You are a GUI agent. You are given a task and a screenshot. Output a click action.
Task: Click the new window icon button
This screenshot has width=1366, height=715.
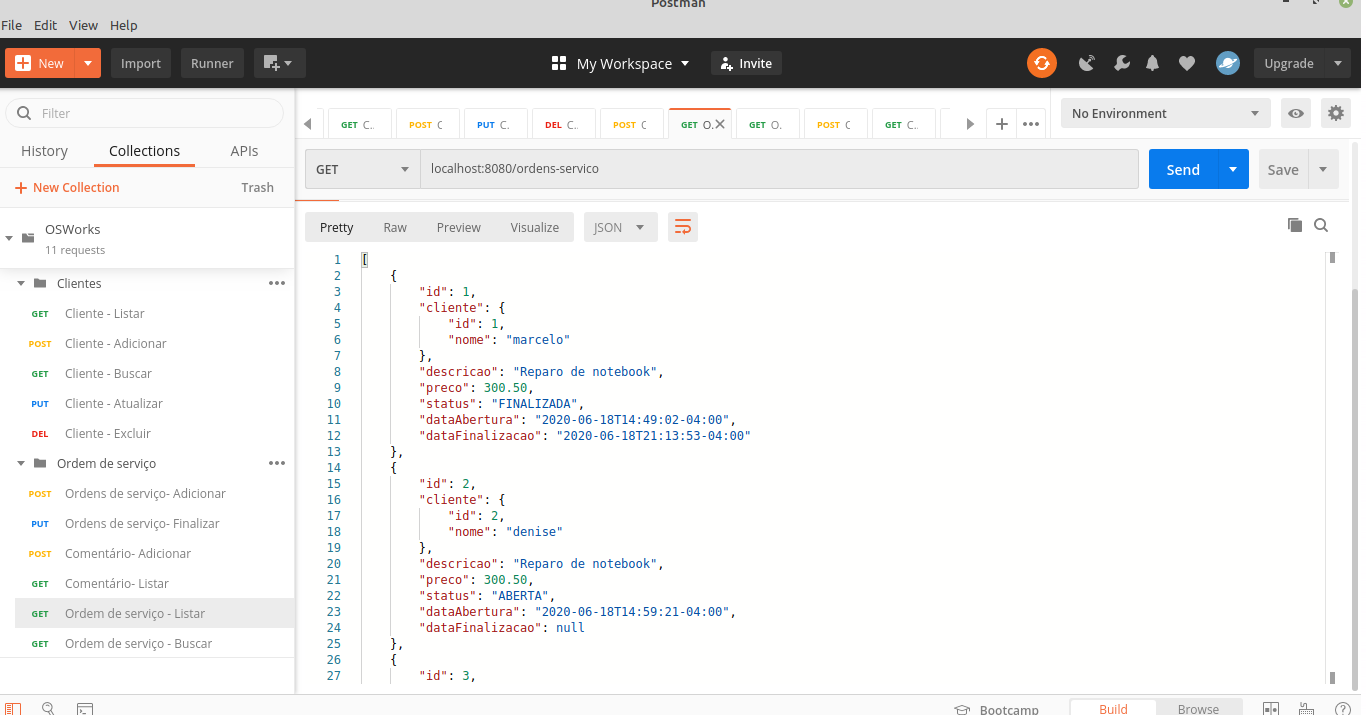[x=279, y=63]
